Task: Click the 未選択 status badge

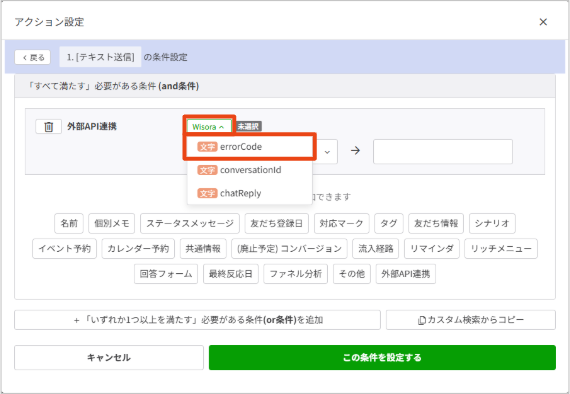Action: click(x=249, y=126)
